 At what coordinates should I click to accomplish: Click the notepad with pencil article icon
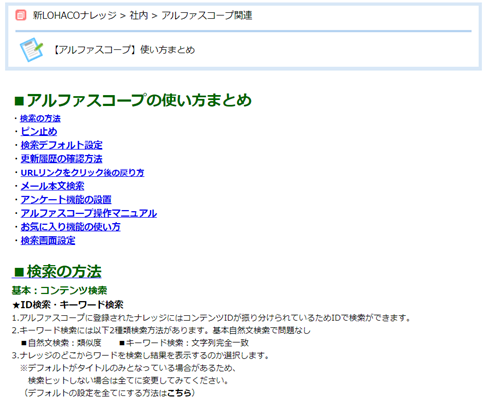31,50
